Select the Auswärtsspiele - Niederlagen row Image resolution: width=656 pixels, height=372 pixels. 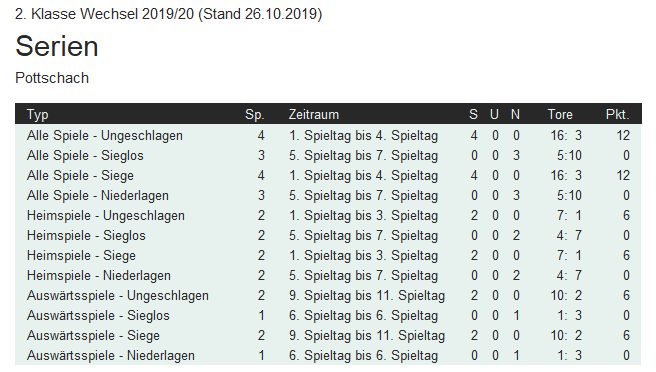click(328, 355)
